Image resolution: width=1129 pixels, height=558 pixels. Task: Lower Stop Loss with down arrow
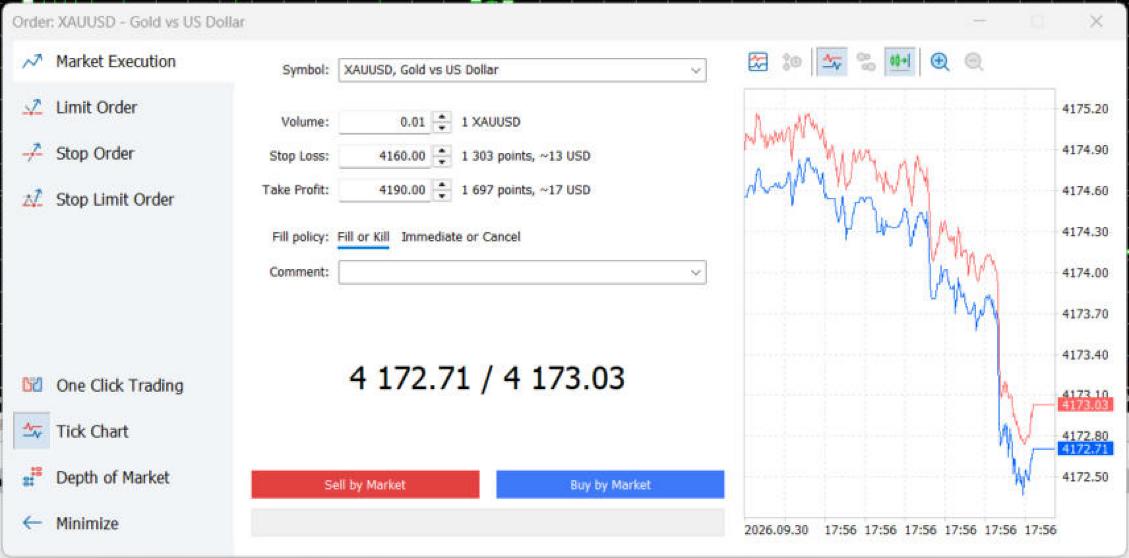click(x=442, y=161)
